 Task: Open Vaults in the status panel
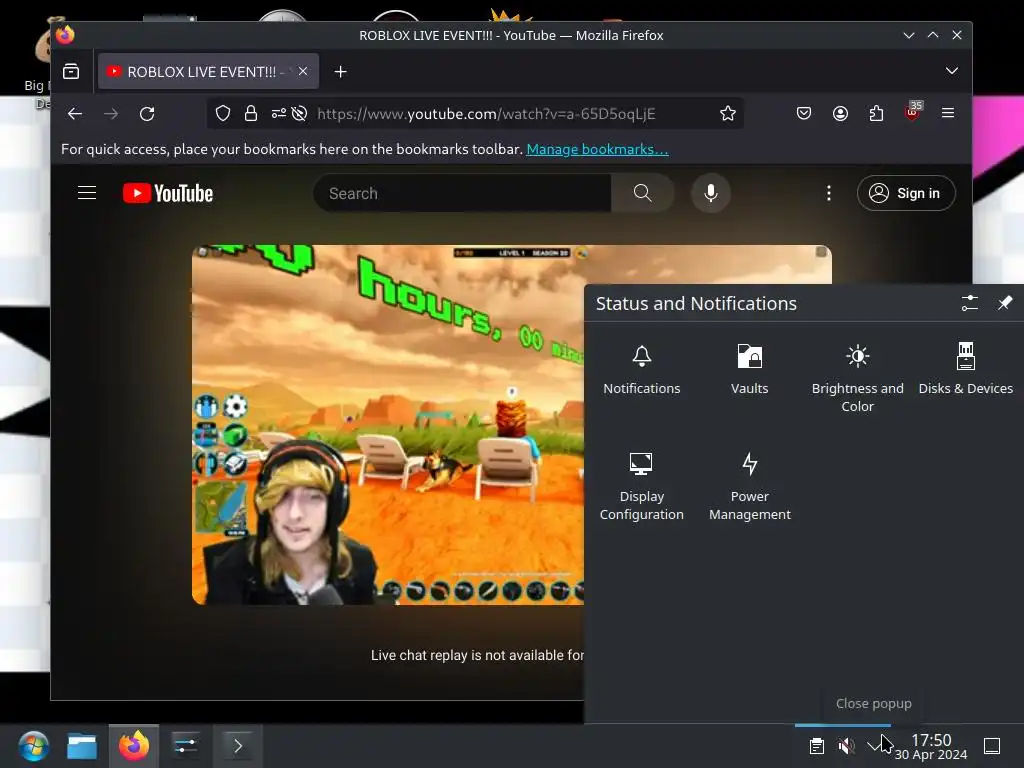click(749, 370)
